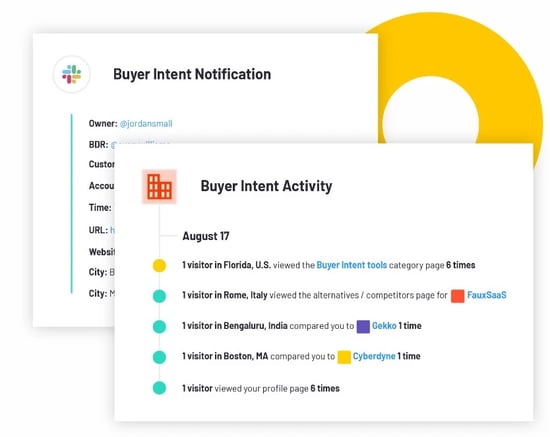Click the '1 visitor in Boston, MA' text

coord(225,356)
